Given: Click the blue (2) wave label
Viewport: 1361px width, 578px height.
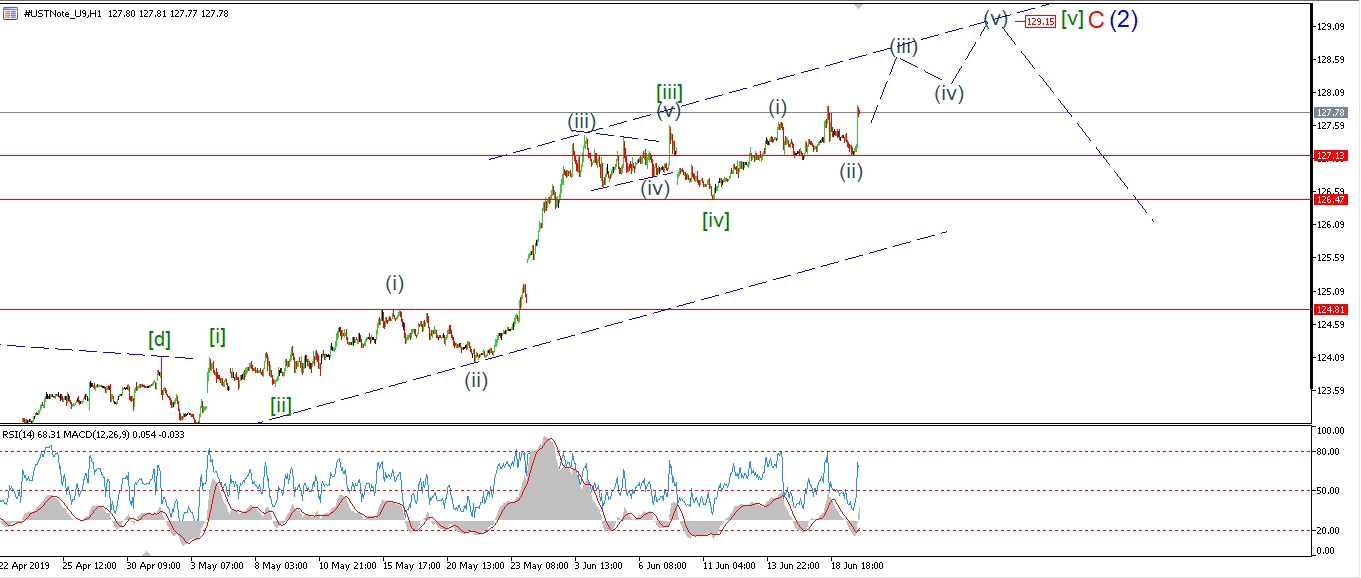Looking at the screenshot, I should pos(1123,19).
